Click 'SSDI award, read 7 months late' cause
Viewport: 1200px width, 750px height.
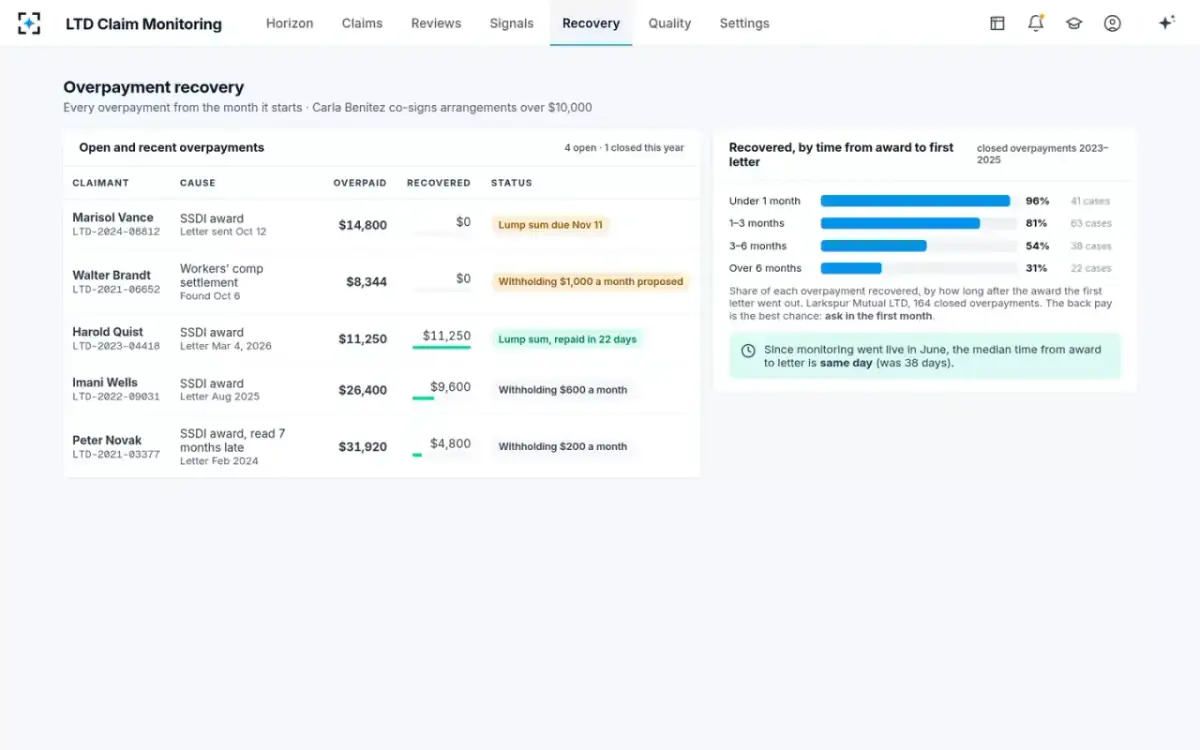(x=232, y=440)
